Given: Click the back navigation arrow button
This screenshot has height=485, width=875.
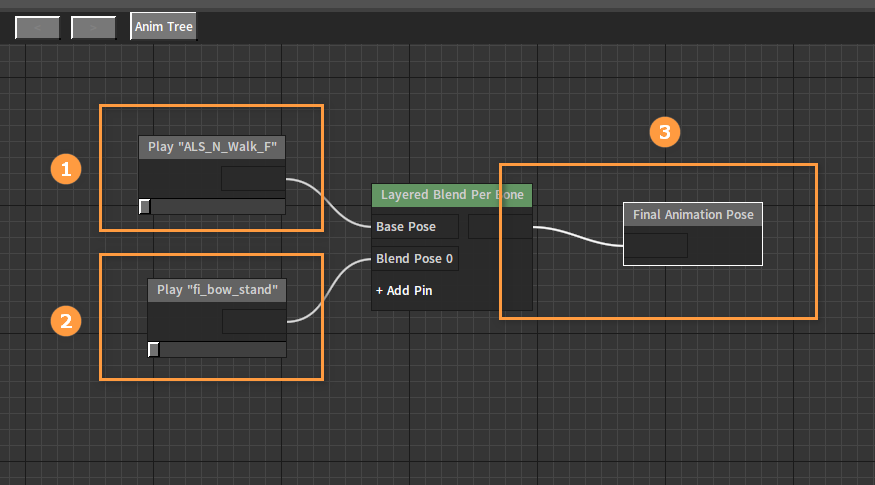Looking at the screenshot, I should coord(38,27).
